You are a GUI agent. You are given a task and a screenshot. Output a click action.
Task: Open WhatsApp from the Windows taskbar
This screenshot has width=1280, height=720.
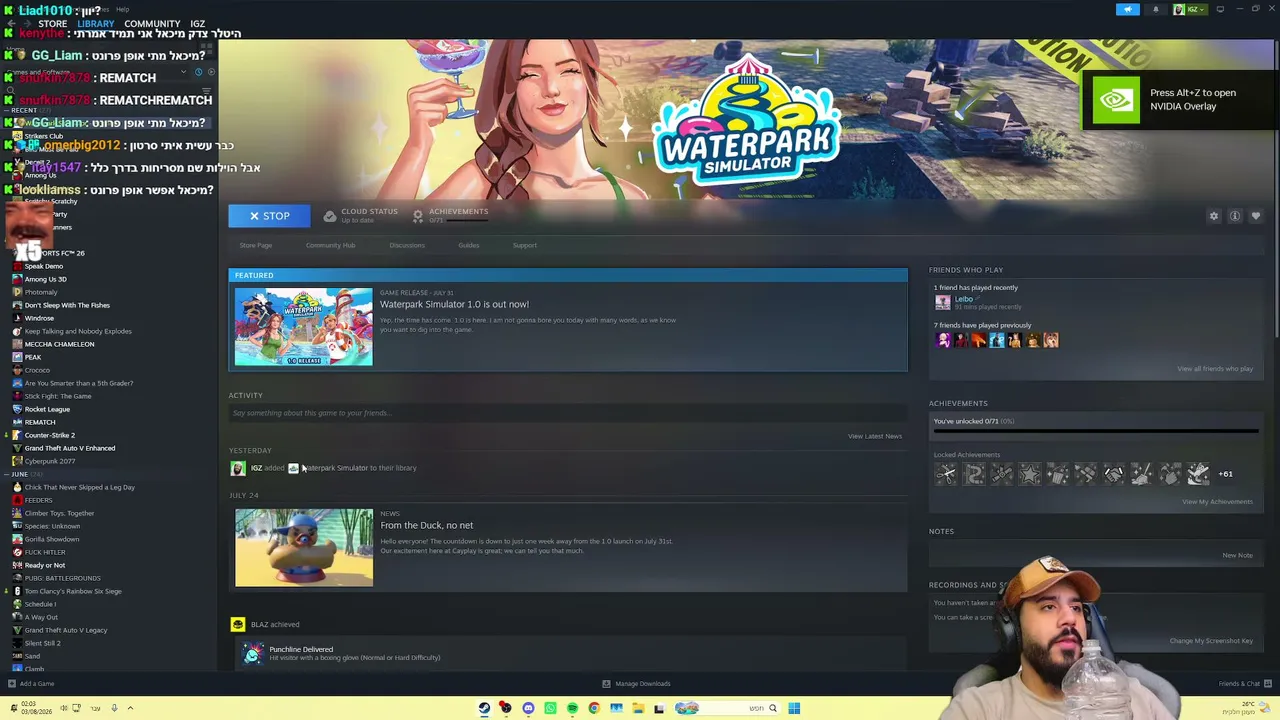(x=550, y=708)
